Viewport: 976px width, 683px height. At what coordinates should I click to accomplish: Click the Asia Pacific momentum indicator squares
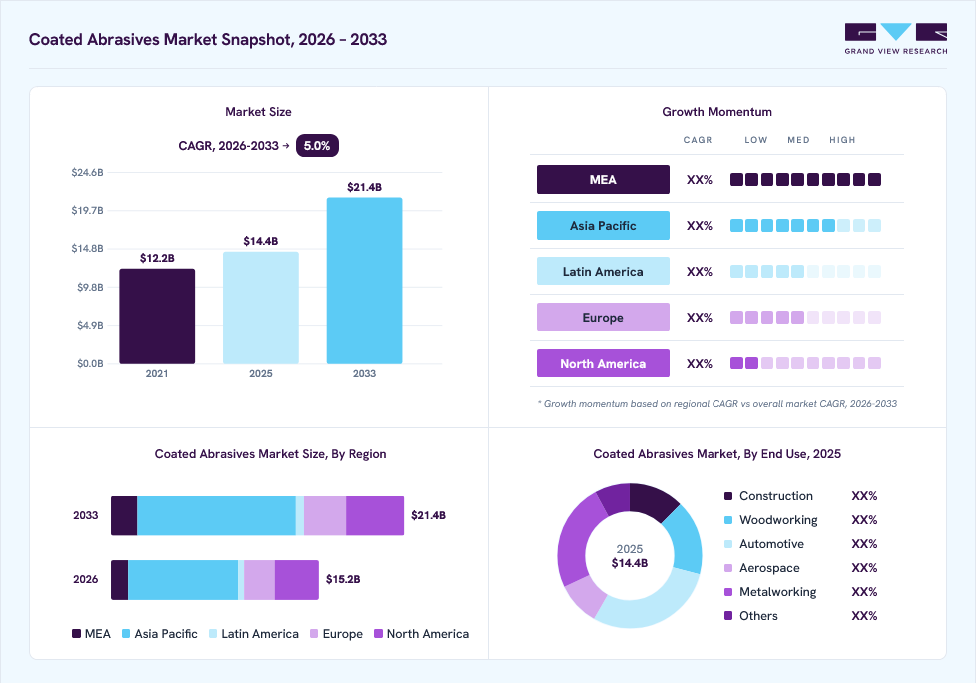tap(805, 225)
